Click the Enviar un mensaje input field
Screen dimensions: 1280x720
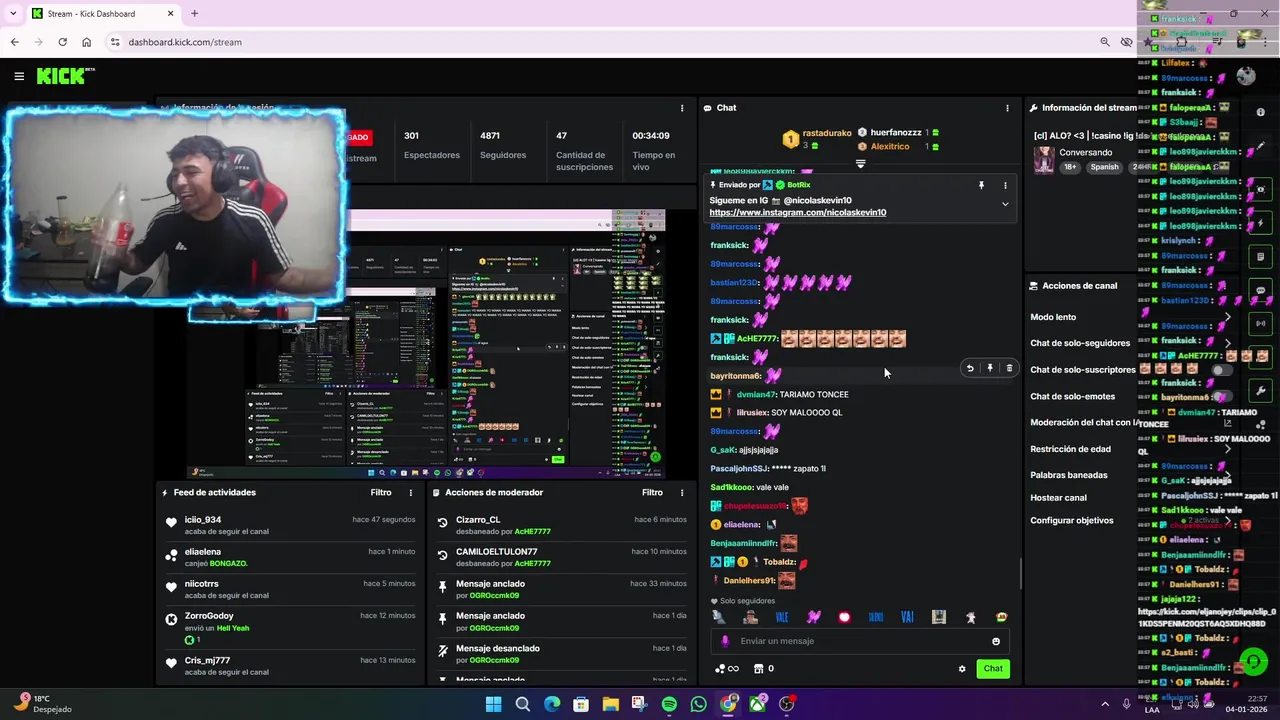click(x=860, y=641)
